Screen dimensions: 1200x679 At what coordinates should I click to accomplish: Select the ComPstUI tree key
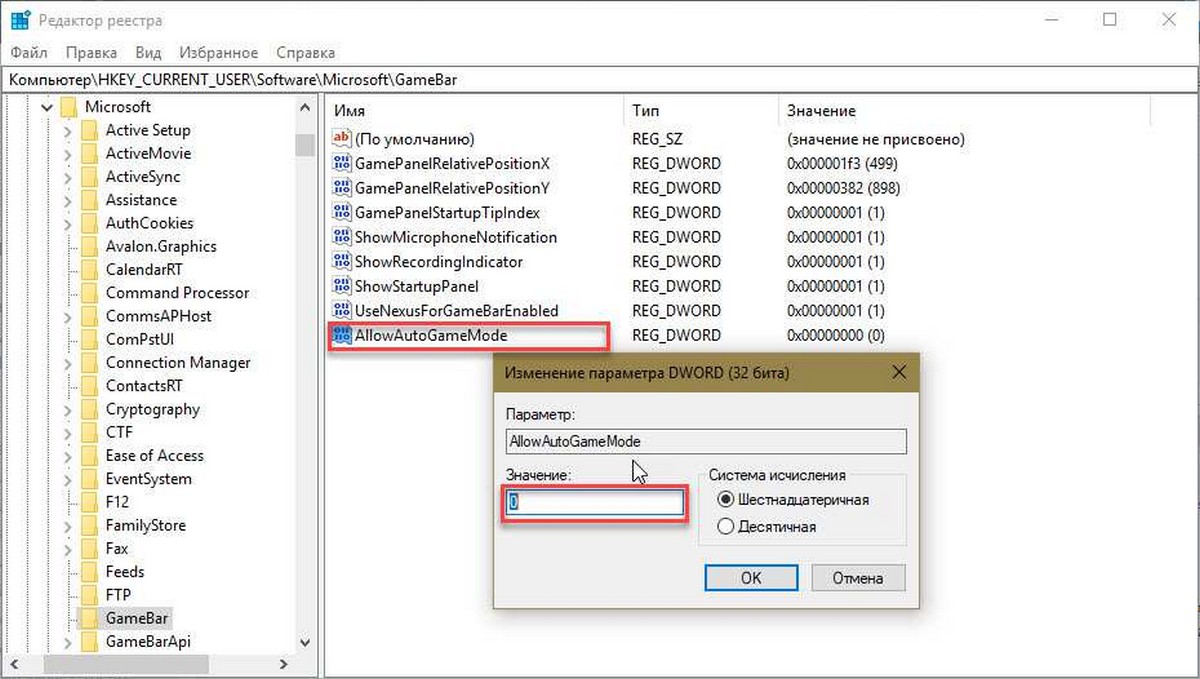(139, 339)
